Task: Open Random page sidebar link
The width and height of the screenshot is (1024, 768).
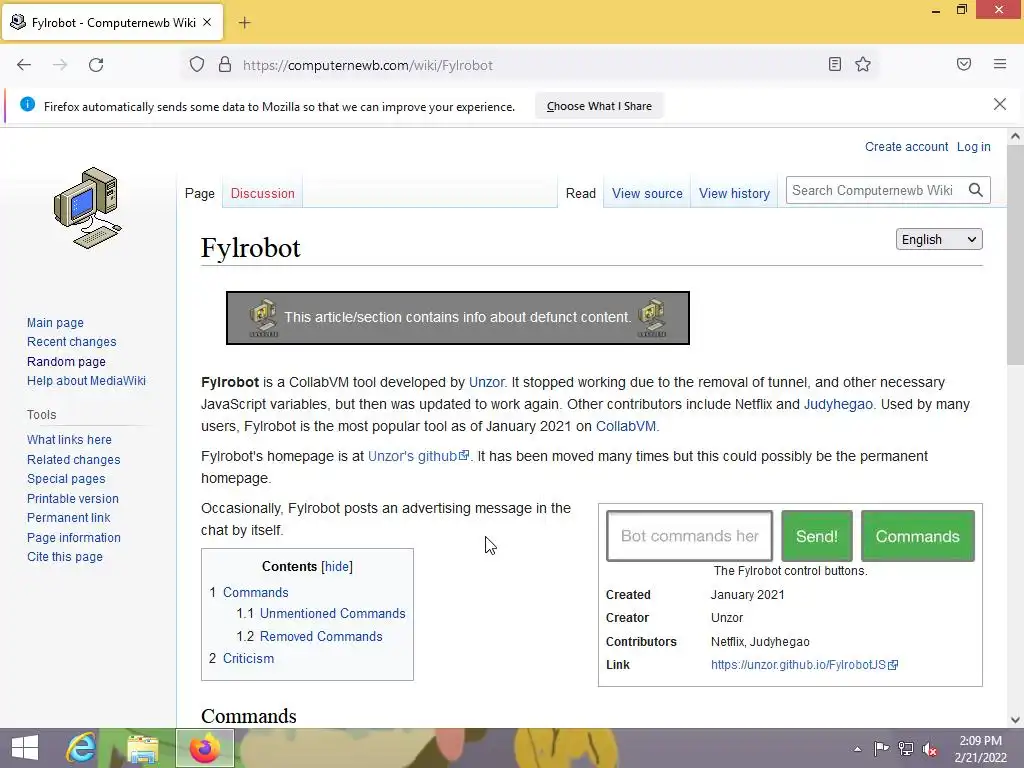Action: coord(66,361)
